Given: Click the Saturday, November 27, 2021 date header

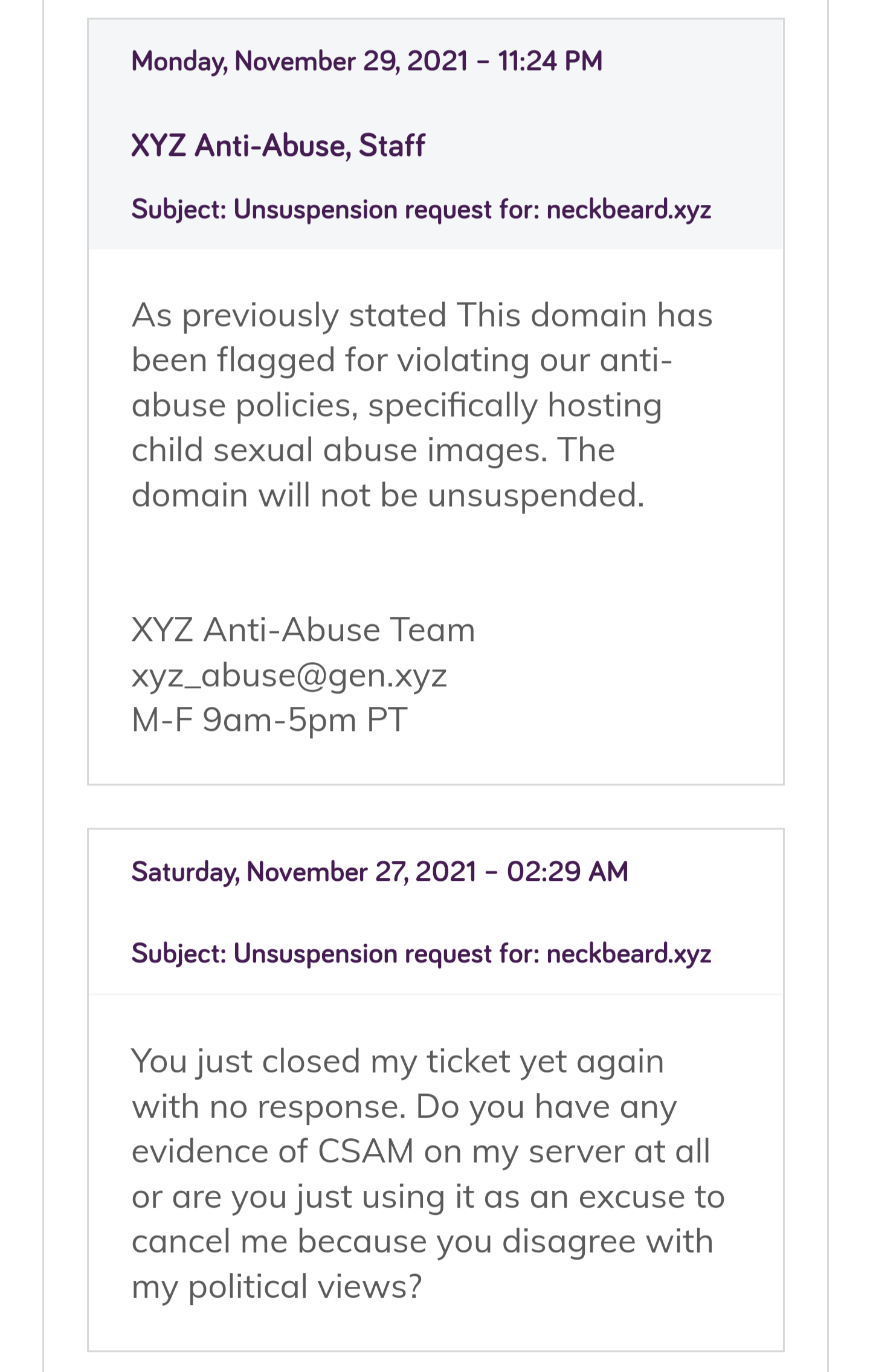Looking at the screenshot, I should (x=379, y=872).
